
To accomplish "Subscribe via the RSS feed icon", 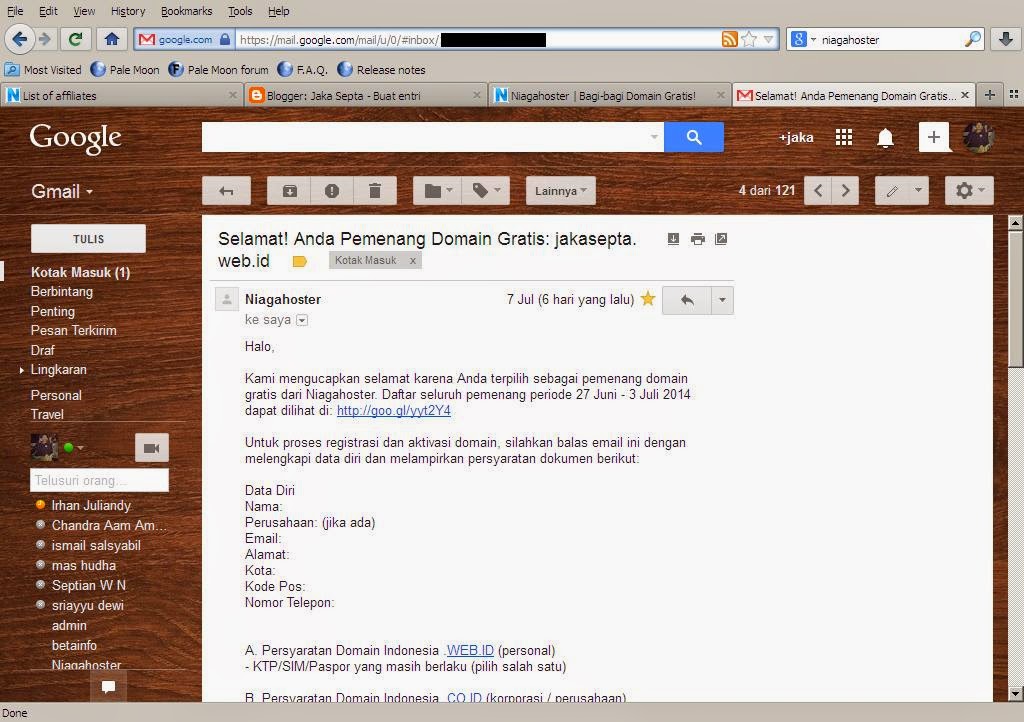I will [x=729, y=40].
